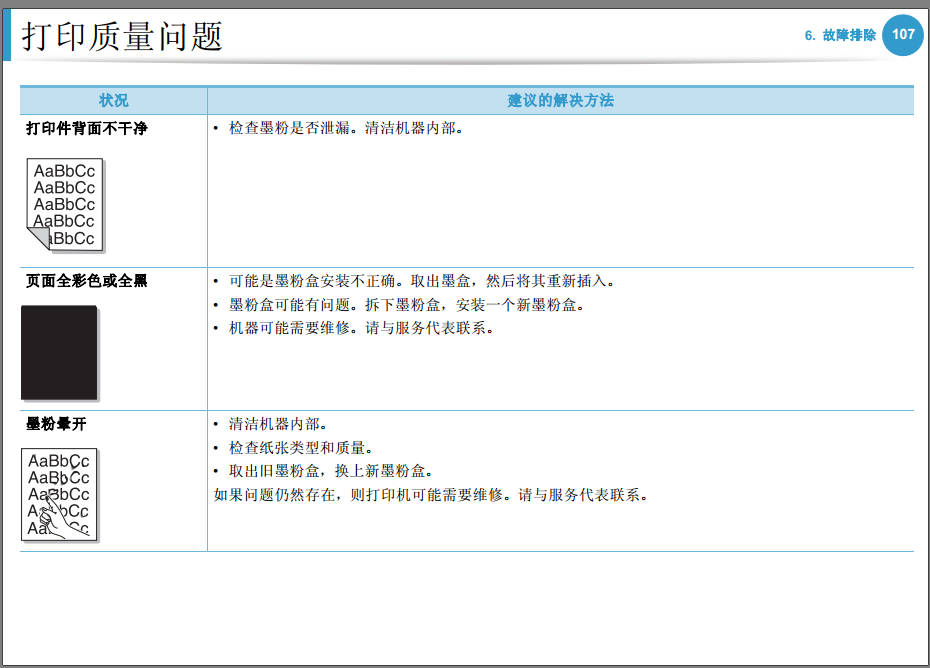Click the 墨粉晕开 heading
This screenshot has width=930, height=668.
tap(56, 424)
